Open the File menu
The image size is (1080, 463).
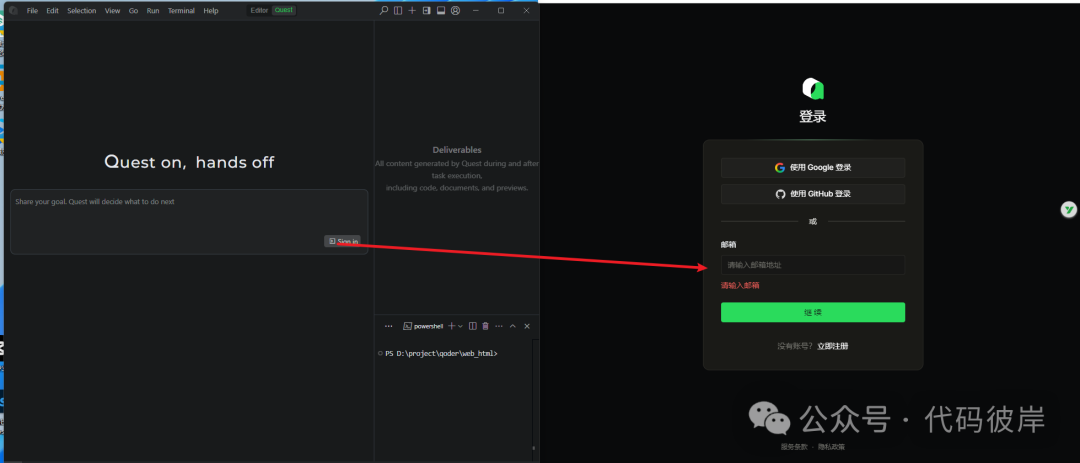32,10
